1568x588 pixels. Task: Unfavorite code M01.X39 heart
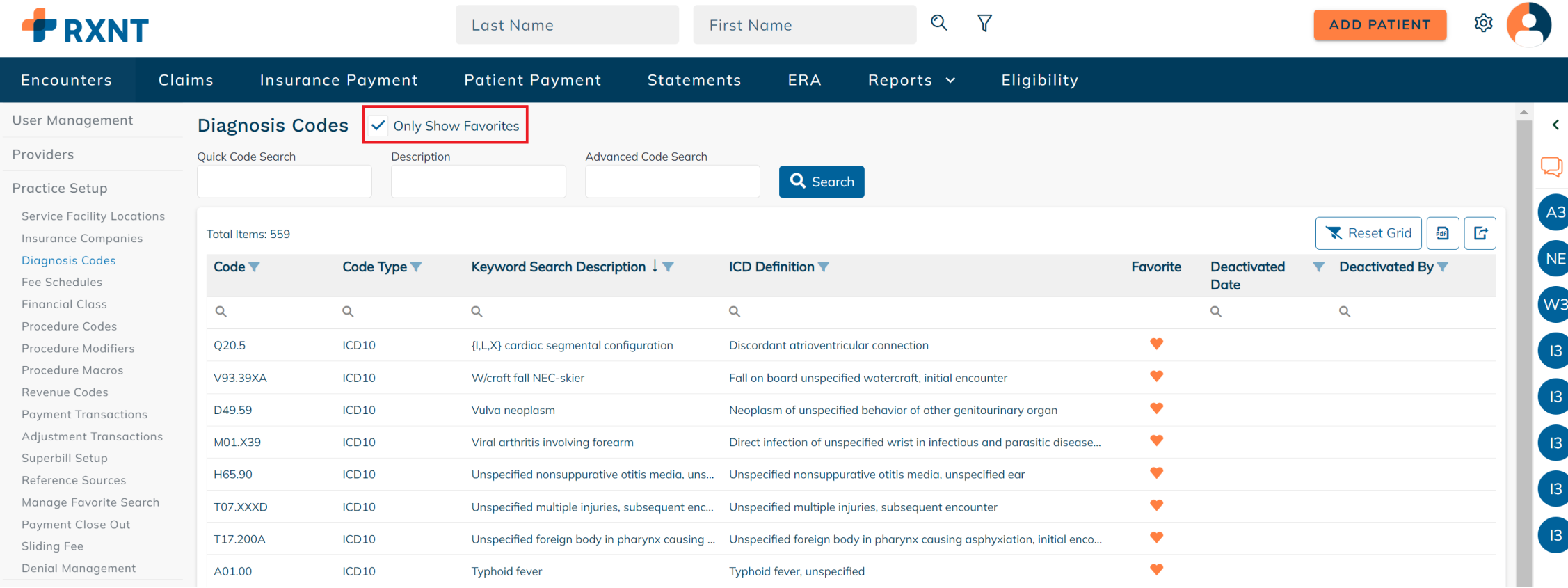[1156, 440]
